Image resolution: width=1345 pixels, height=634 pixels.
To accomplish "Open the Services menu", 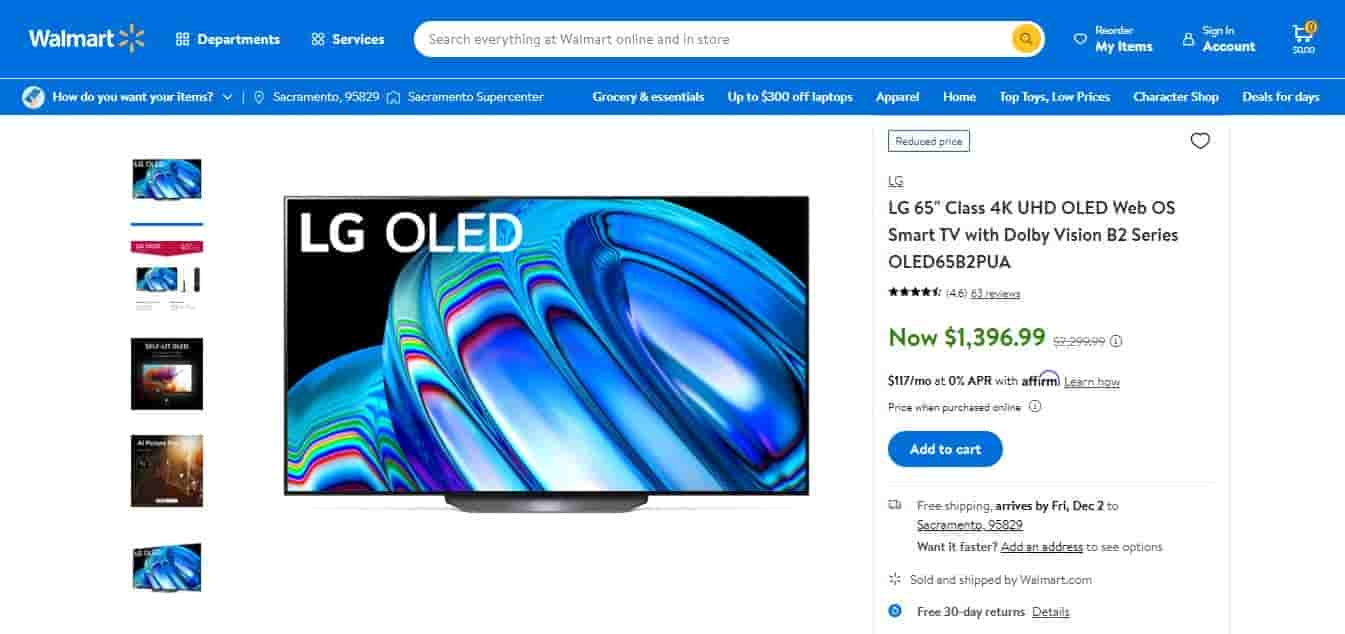I will tap(347, 39).
